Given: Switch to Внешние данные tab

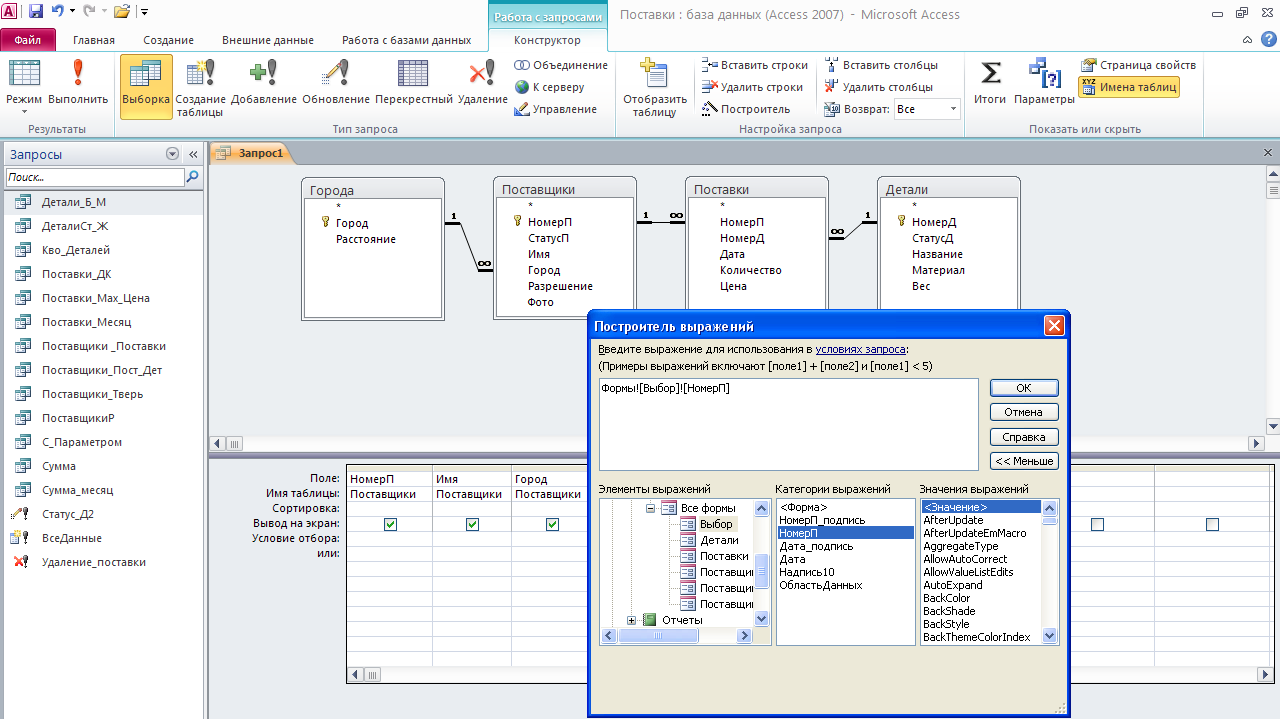Looking at the screenshot, I should click(x=267, y=40).
